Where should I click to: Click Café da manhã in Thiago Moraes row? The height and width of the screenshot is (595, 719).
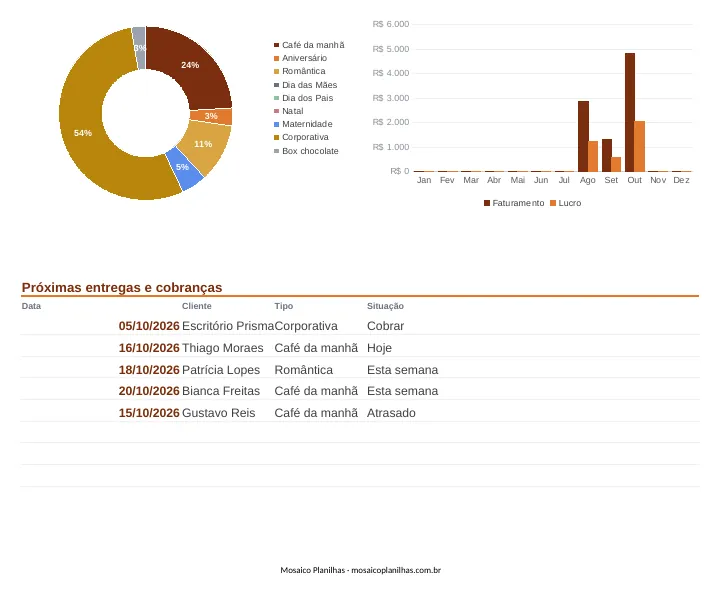pos(316,348)
